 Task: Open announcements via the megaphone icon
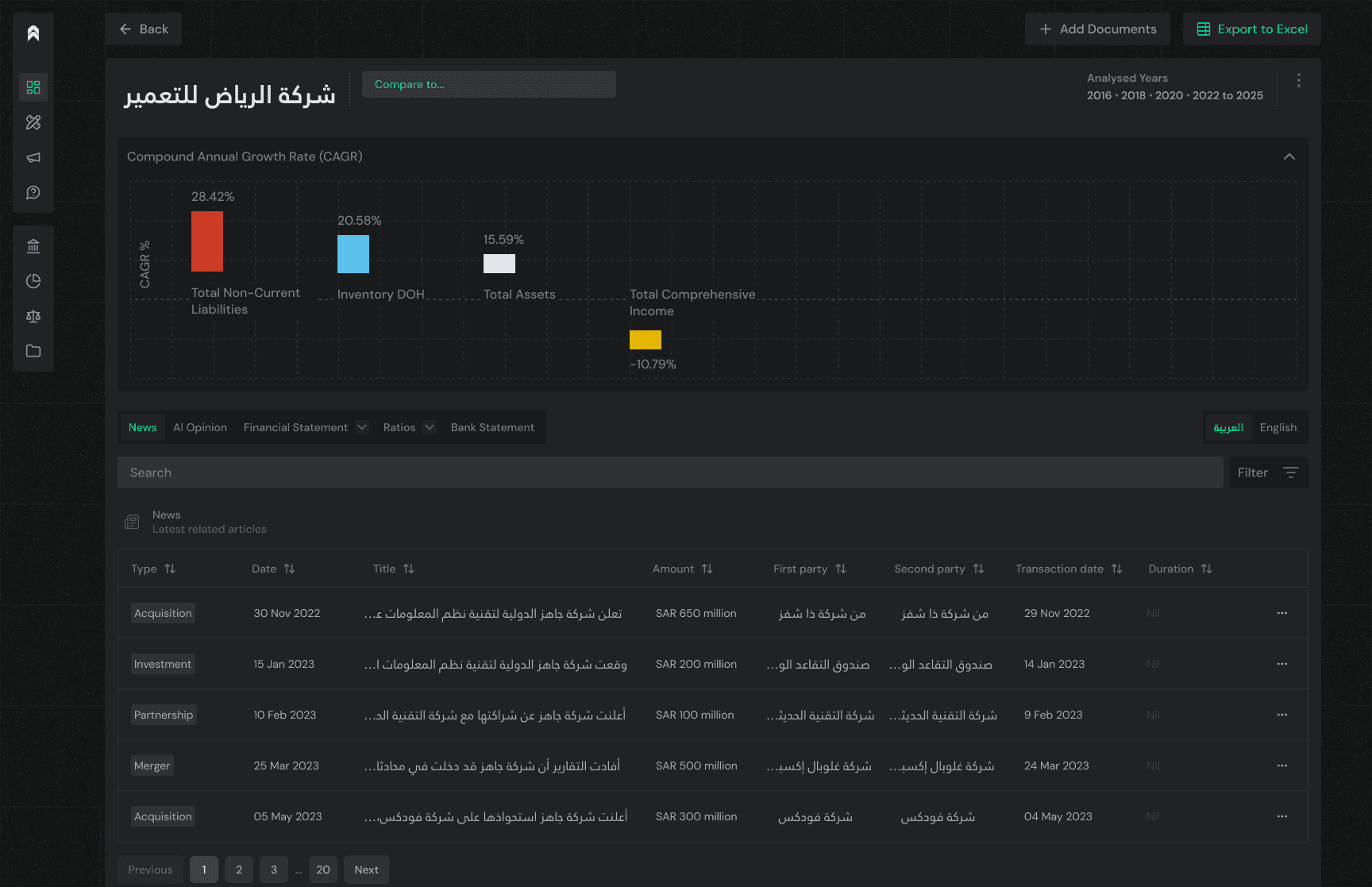pos(33,157)
